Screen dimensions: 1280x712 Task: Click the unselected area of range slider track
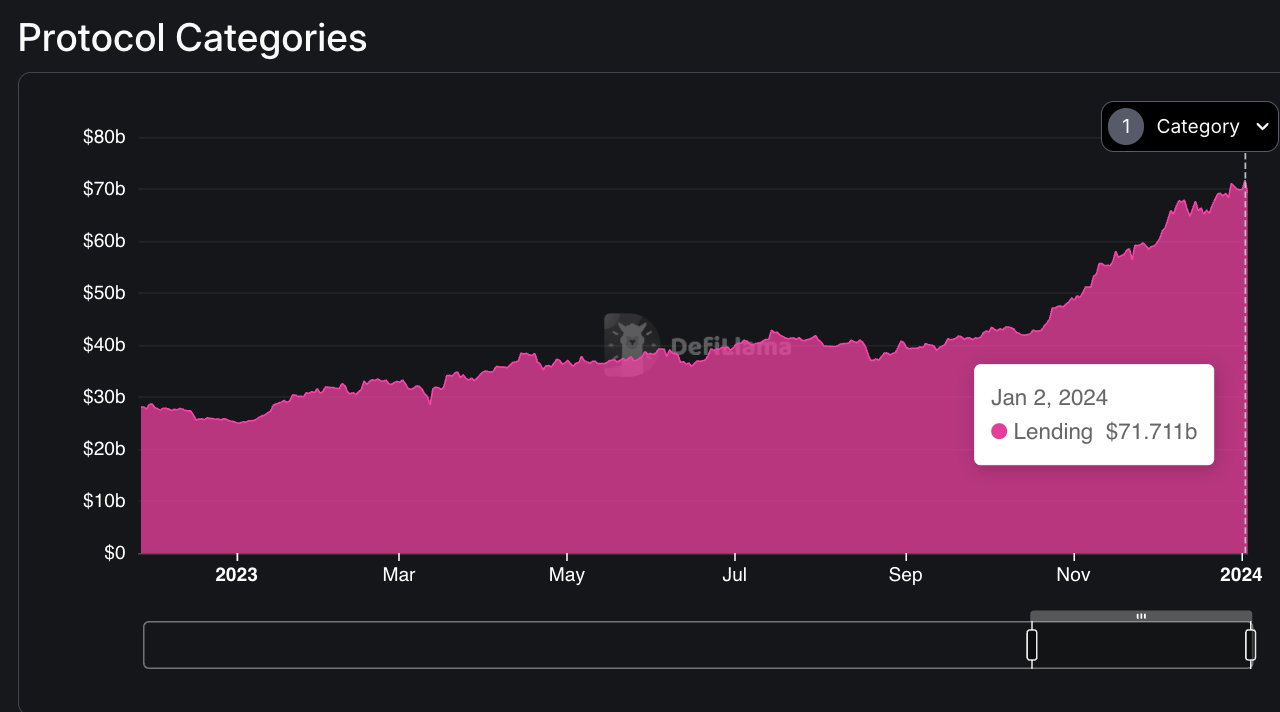pyautogui.click(x=587, y=645)
